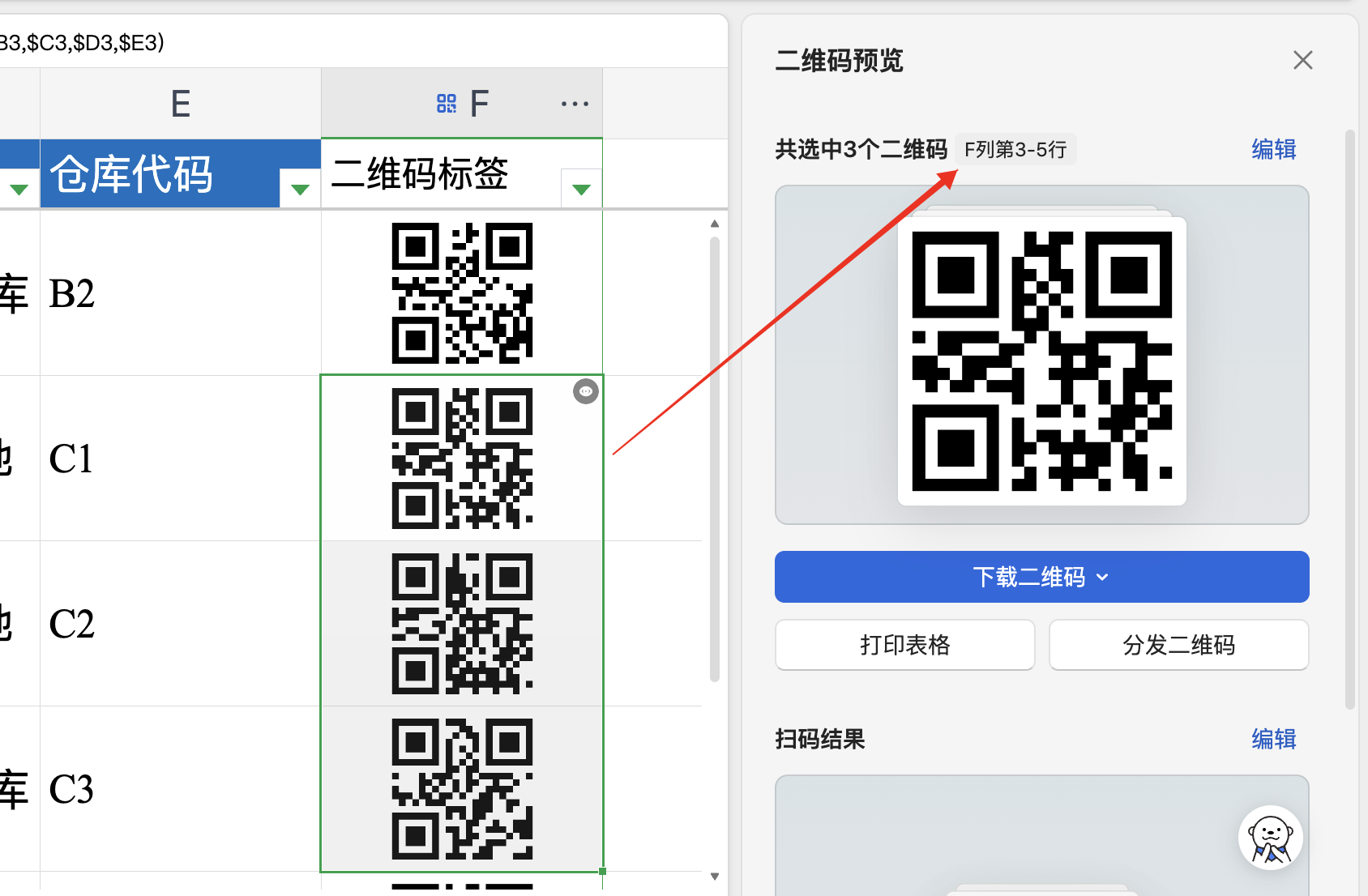
Task: Select the QR code cell in B2 row
Action: [x=462, y=292]
